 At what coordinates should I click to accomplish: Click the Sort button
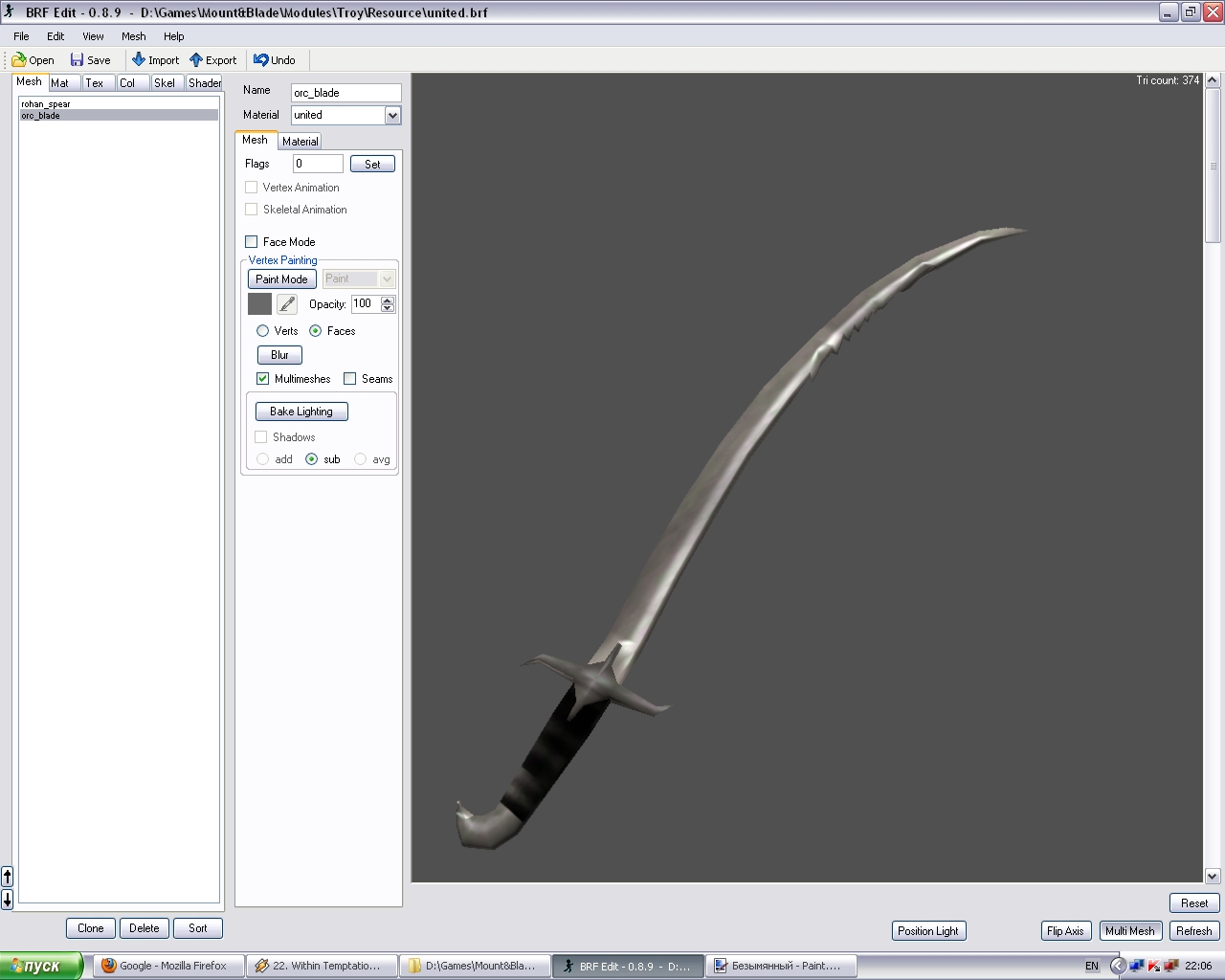[x=198, y=928]
